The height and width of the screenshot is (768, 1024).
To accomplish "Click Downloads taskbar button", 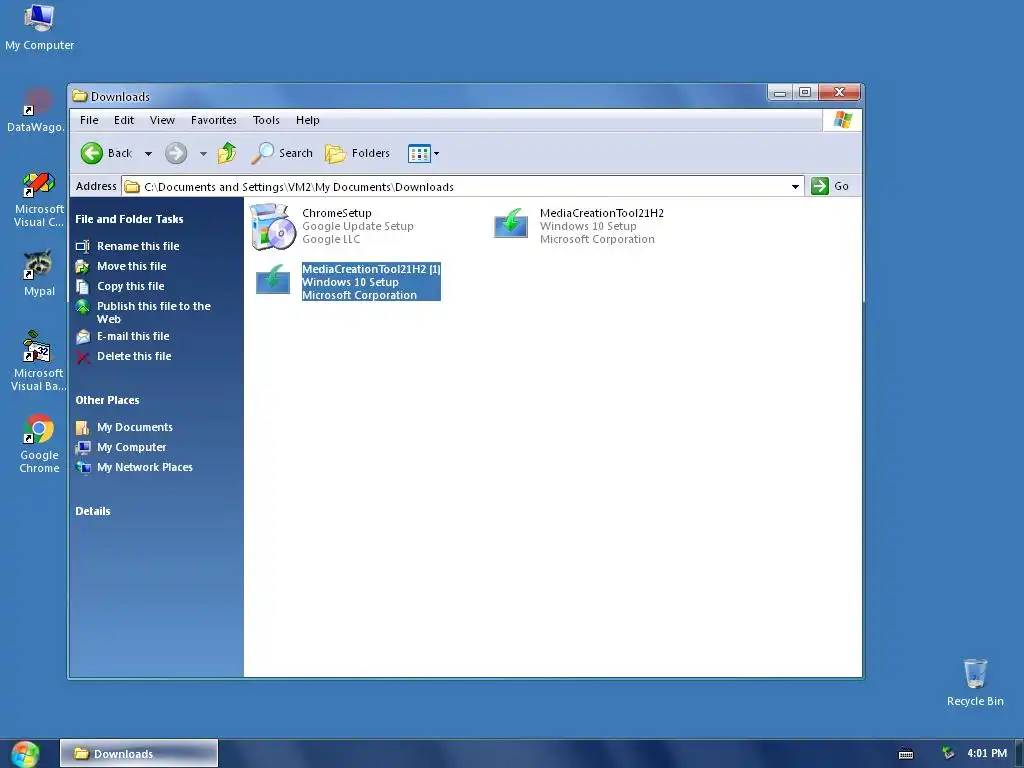I will tap(138, 754).
